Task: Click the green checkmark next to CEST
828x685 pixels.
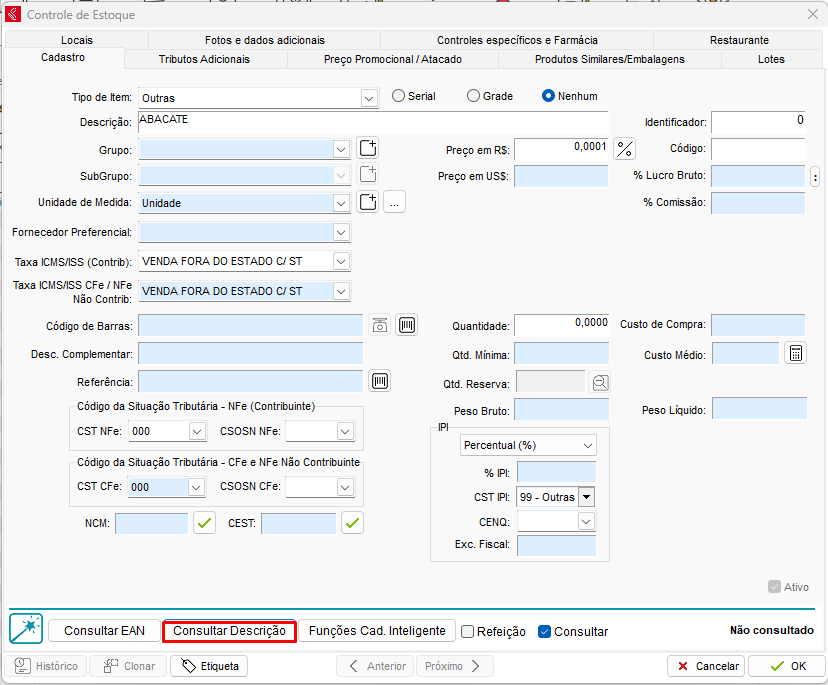Action: click(x=352, y=523)
